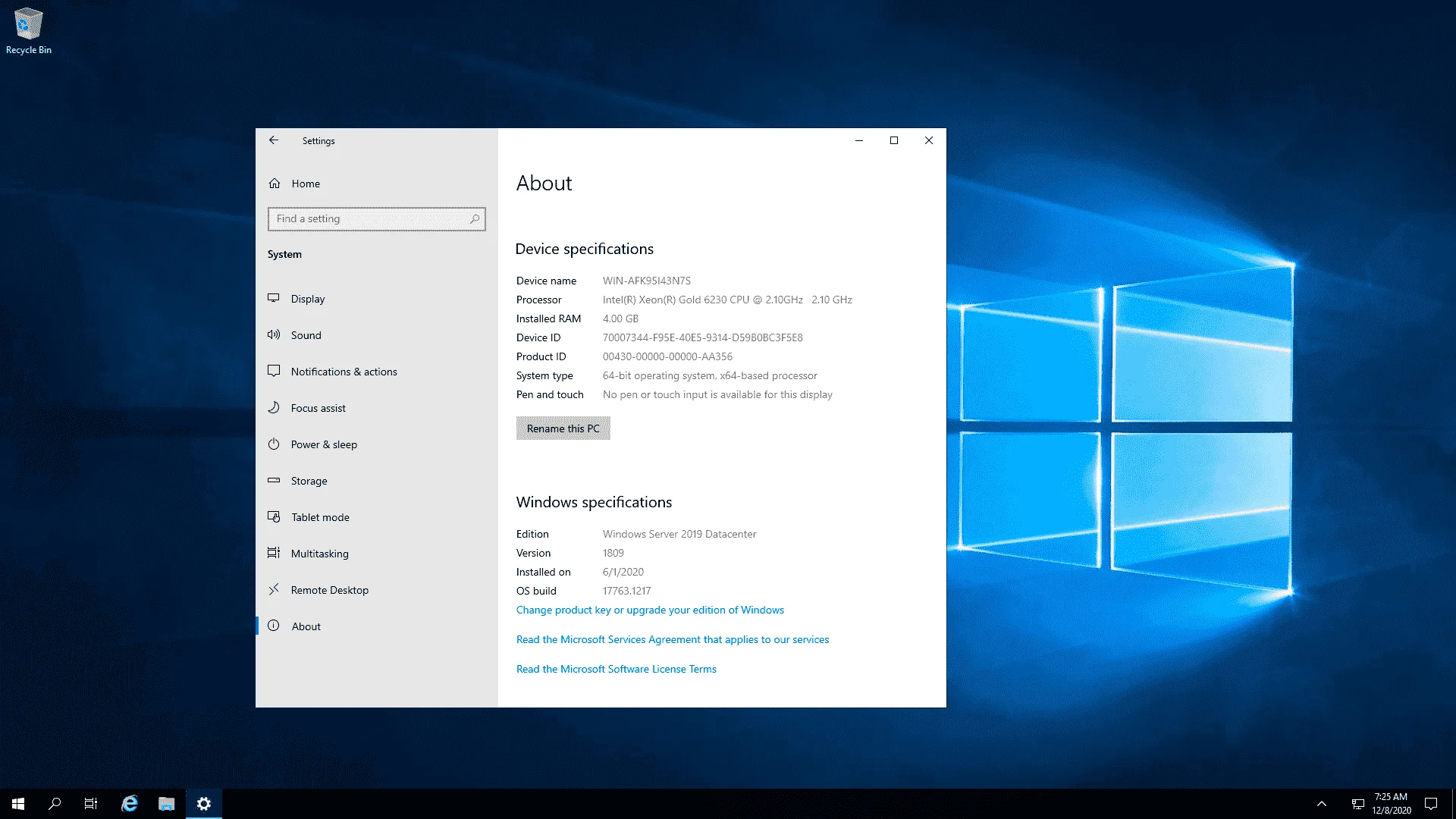
Task: Click the System category heading in sidebar
Action: pyautogui.click(x=284, y=254)
